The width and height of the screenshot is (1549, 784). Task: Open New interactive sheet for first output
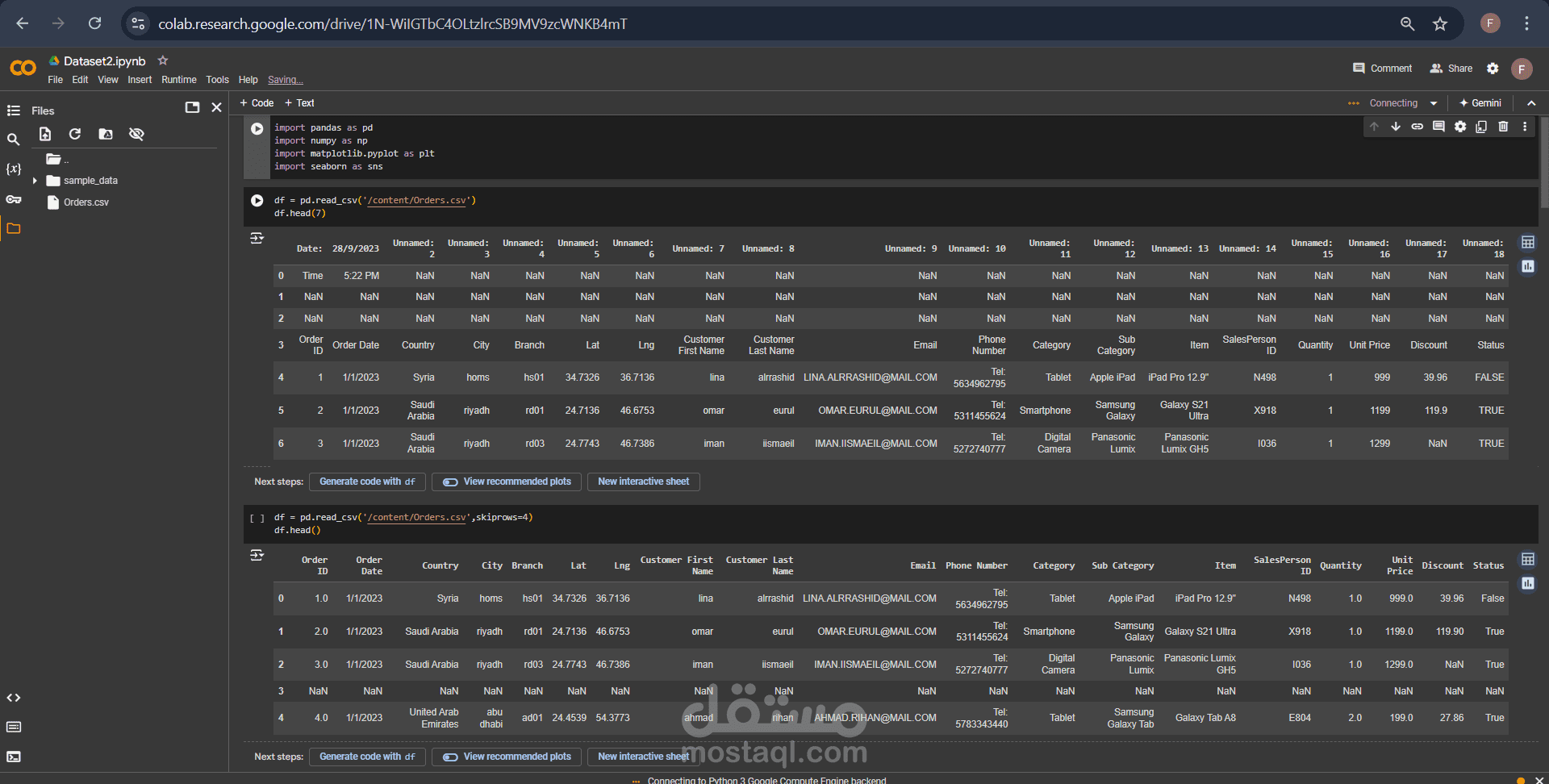pos(643,482)
